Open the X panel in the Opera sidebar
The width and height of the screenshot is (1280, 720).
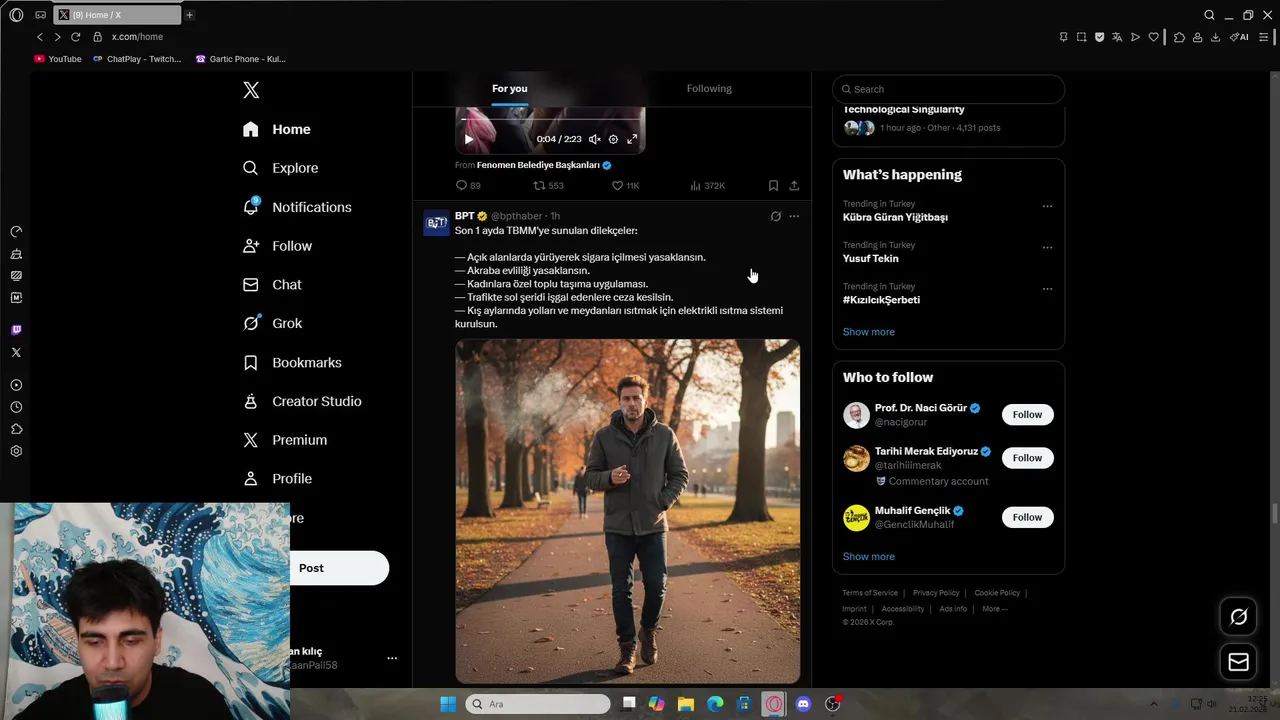tap(16, 352)
